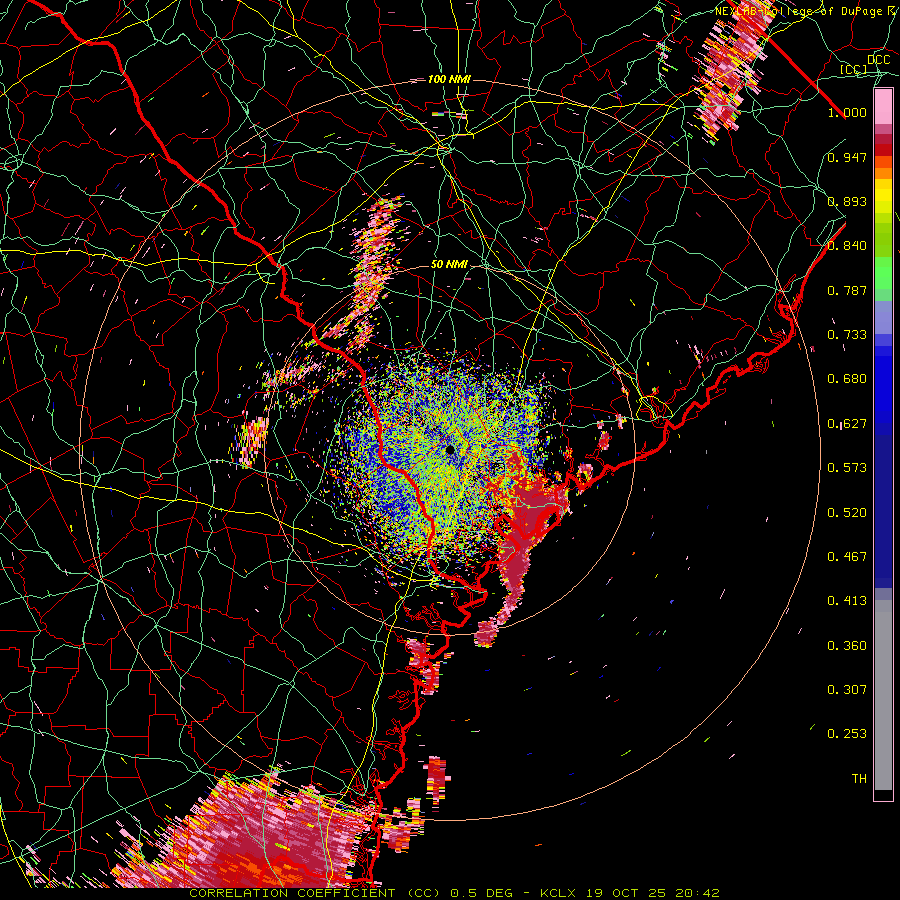
Task: Click the bright green band on the color scale
Action: click(883, 273)
